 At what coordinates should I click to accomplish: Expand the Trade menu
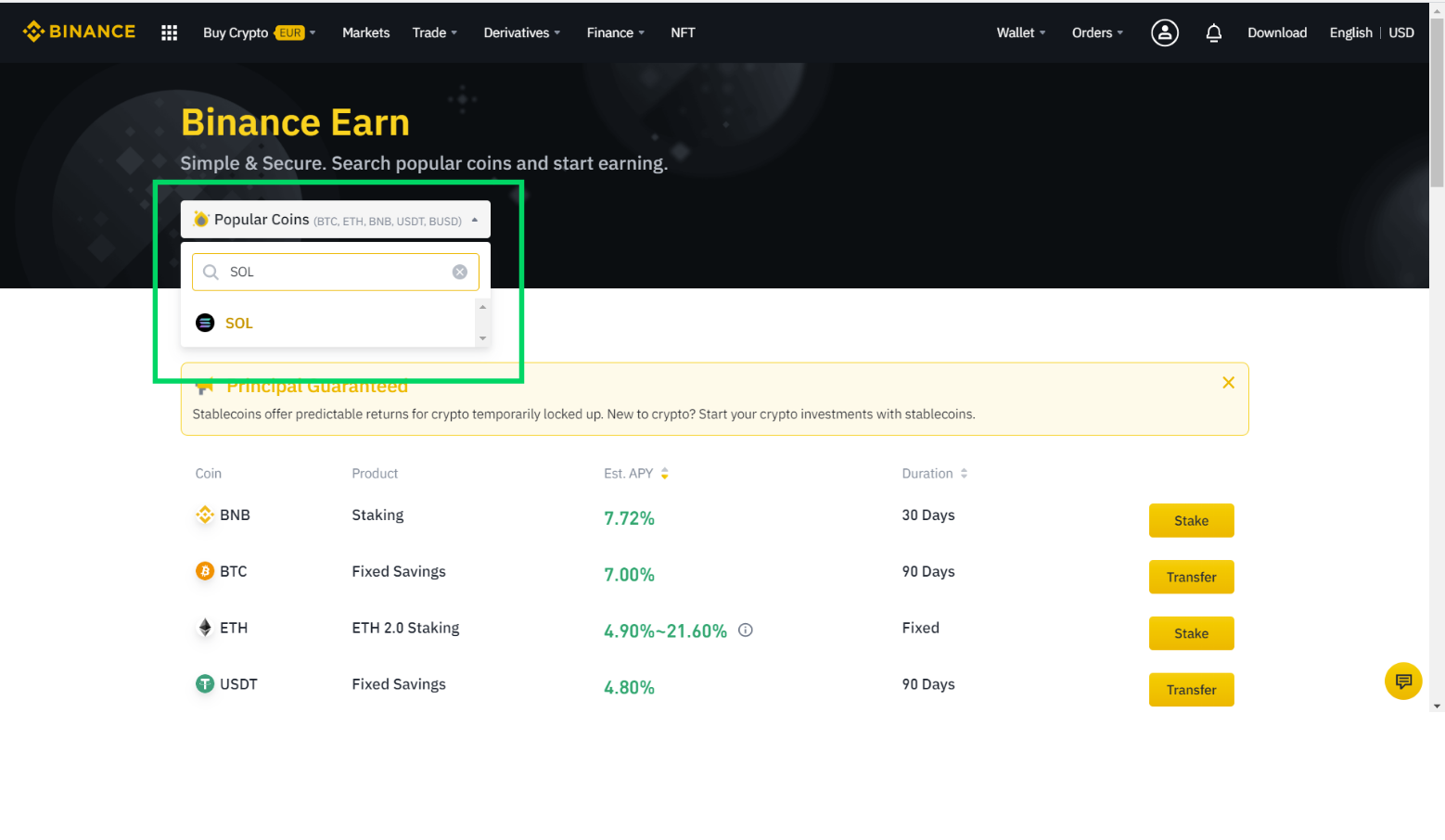435,32
